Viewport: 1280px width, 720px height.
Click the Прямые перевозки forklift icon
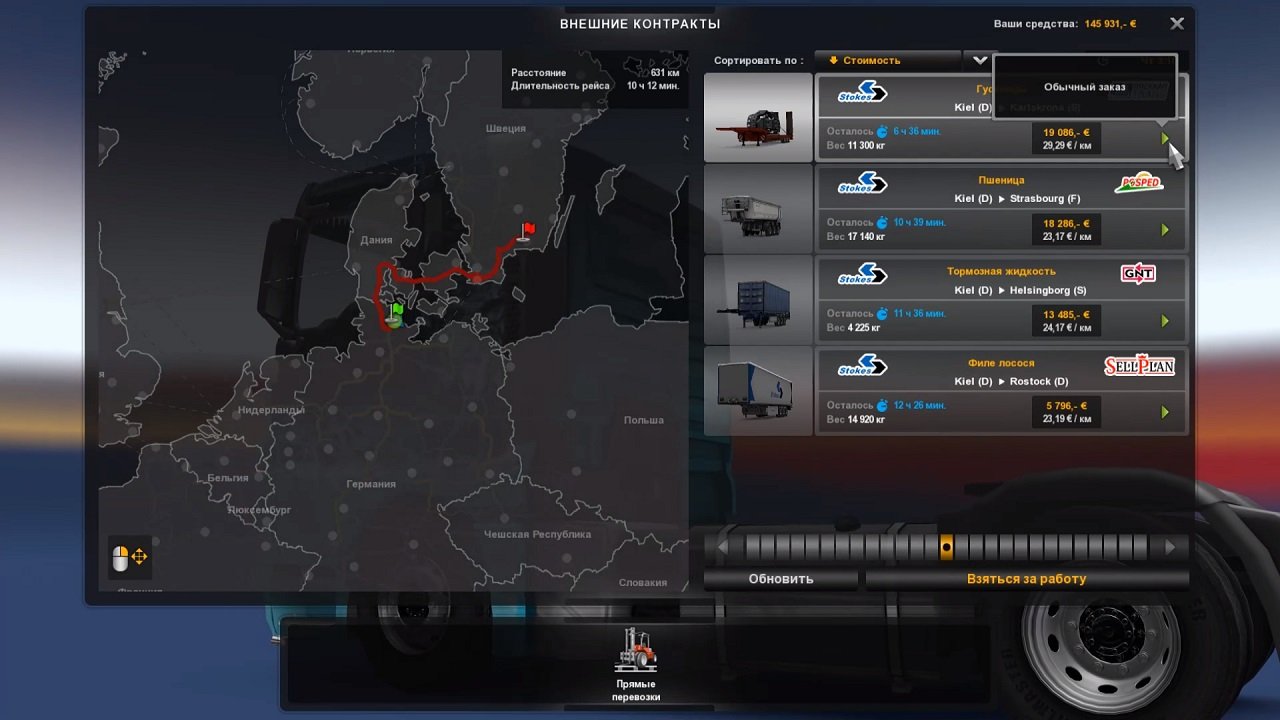point(636,651)
